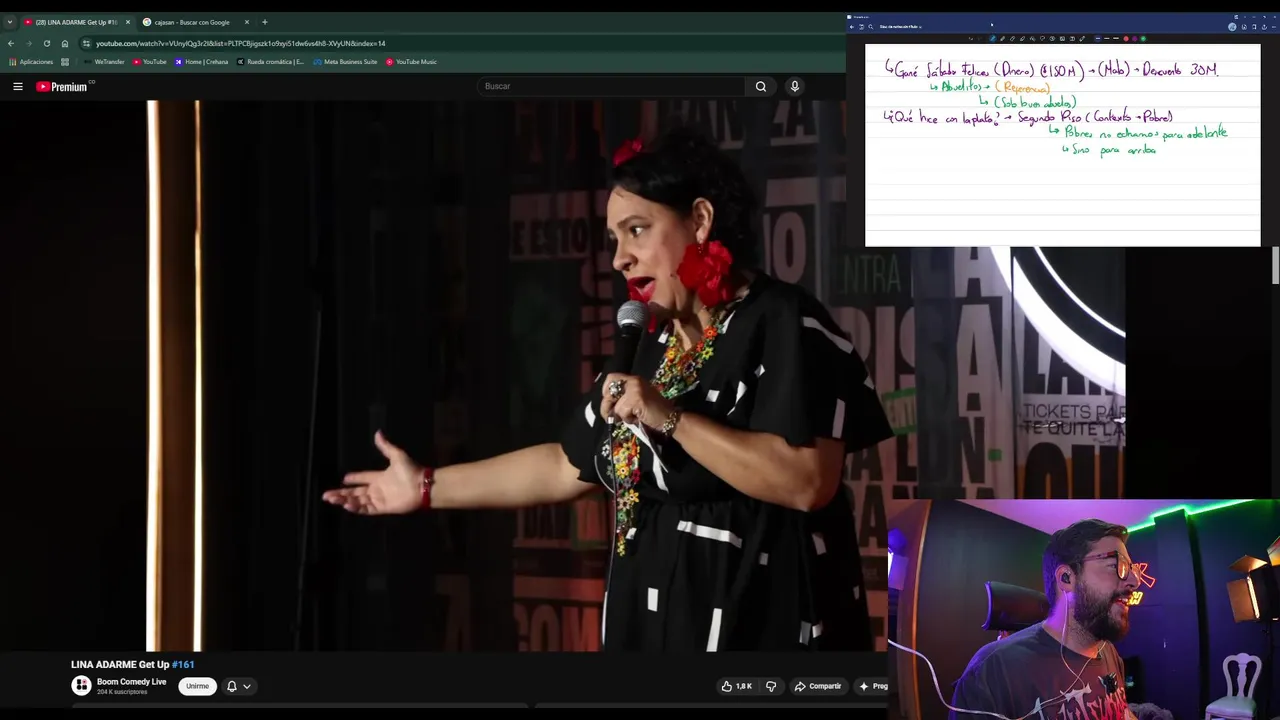Screen dimensions: 1280x720
Task: Open Home | Crehana bookmark
Action: [201, 62]
